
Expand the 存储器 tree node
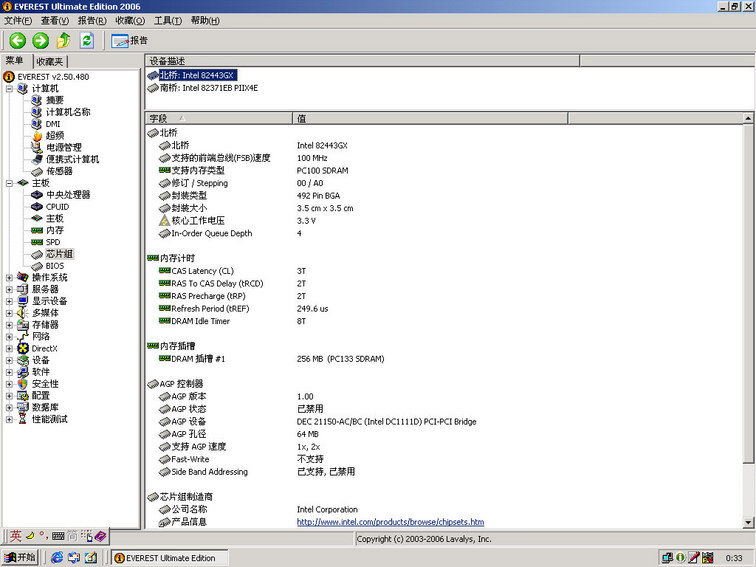pos(9,325)
